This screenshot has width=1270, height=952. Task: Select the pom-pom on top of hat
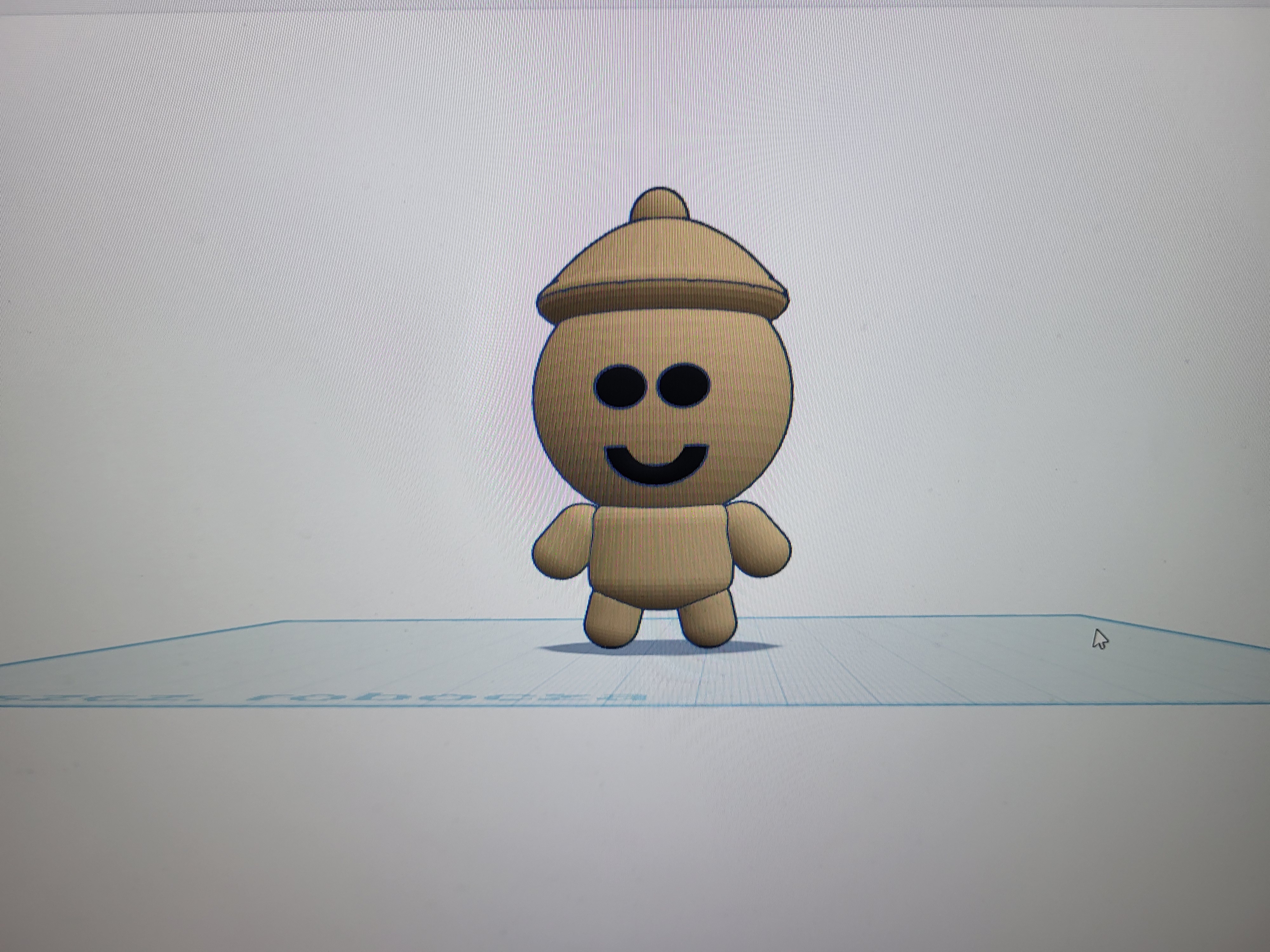(659, 202)
